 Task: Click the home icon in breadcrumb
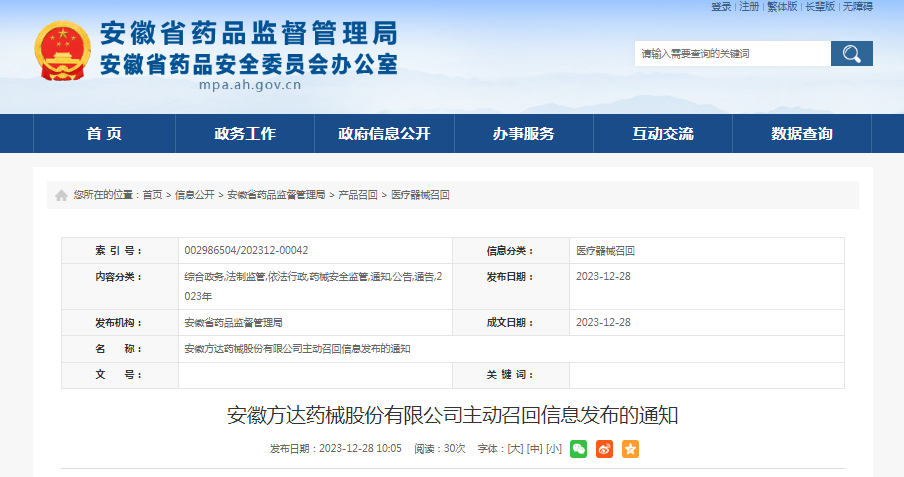(61, 196)
